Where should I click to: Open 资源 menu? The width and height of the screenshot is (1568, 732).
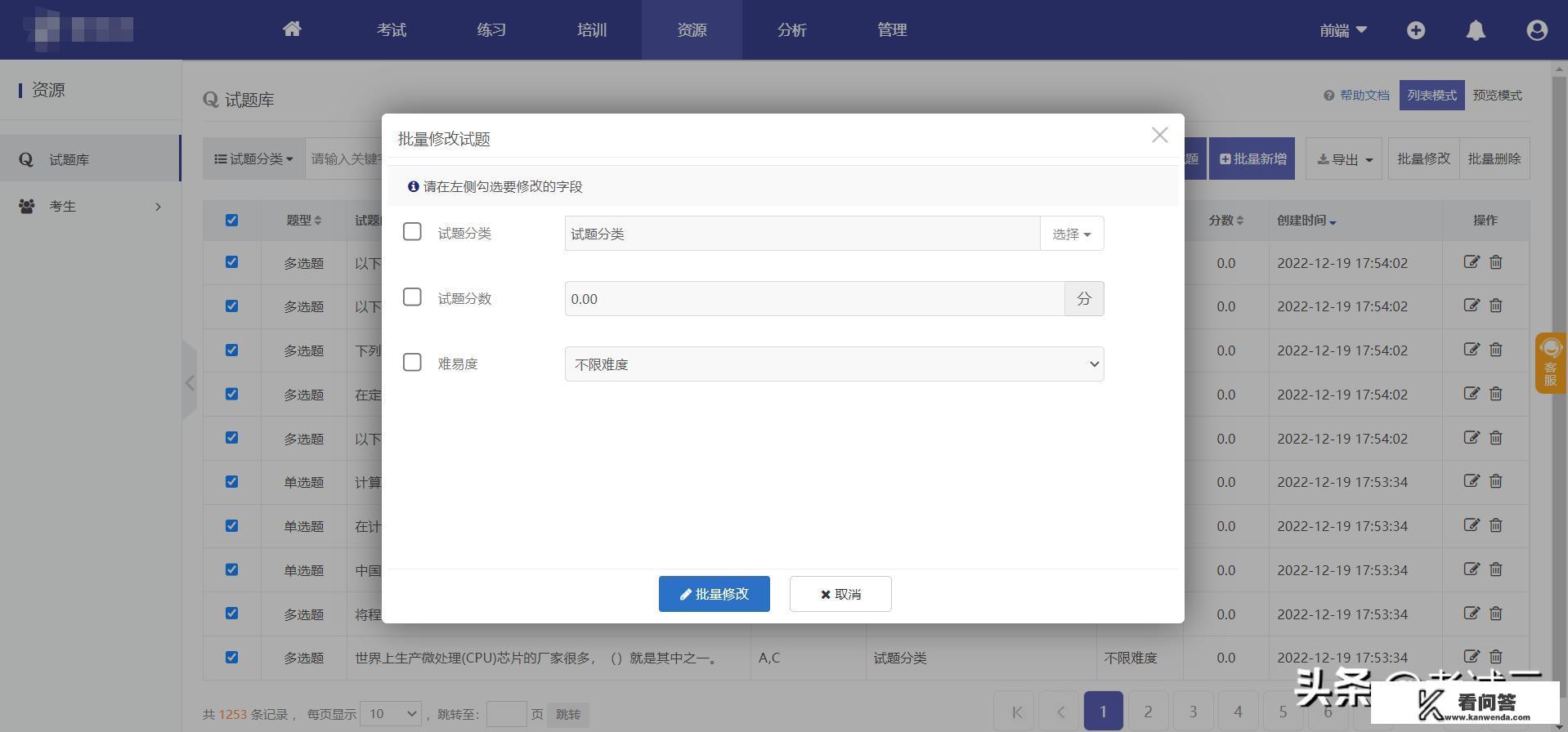692,30
